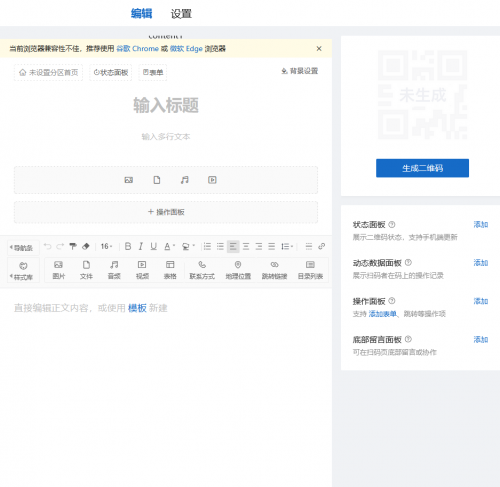Insert a hyperlink via the chain icon
500x487 pixels.
(321, 246)
